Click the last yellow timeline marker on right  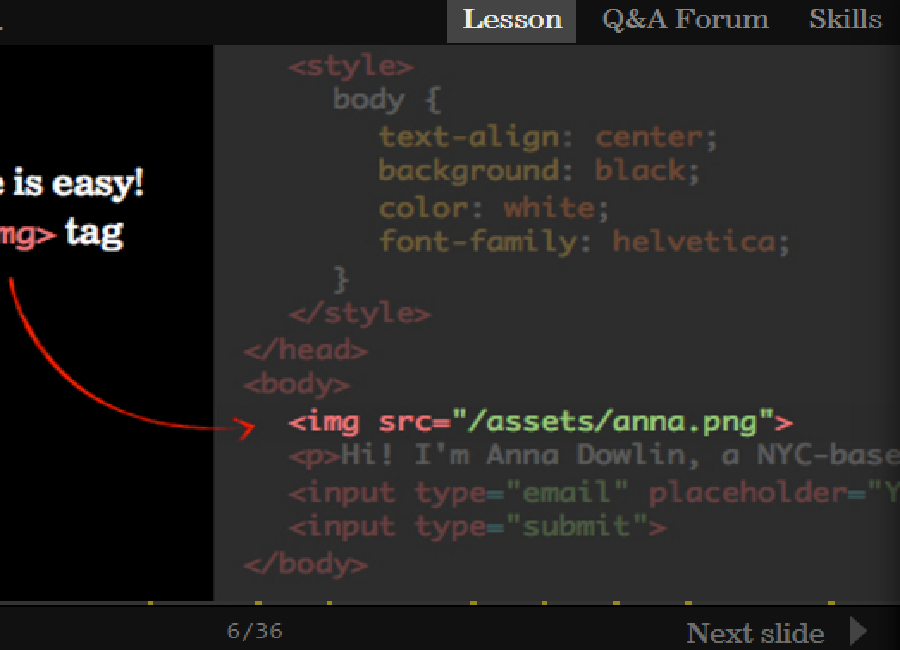[832, 603]
